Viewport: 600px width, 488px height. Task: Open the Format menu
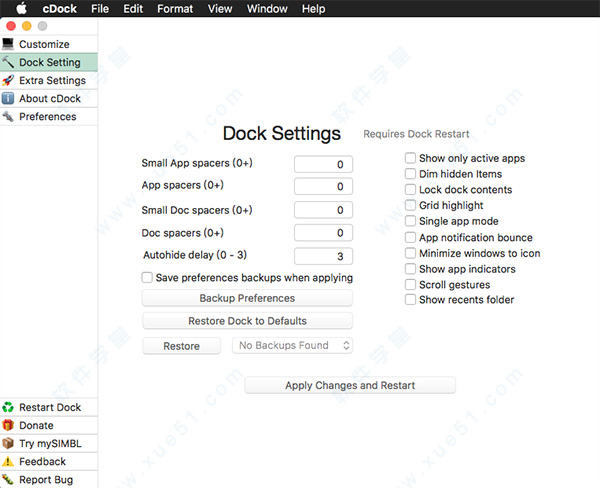point(175,8)
